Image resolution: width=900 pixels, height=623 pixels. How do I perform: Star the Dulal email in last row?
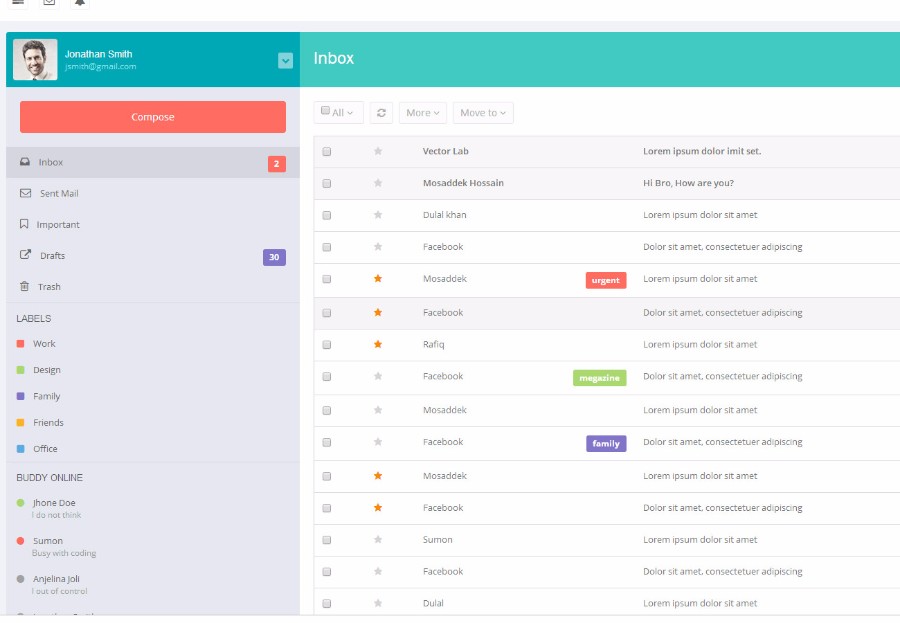(378, 603)
